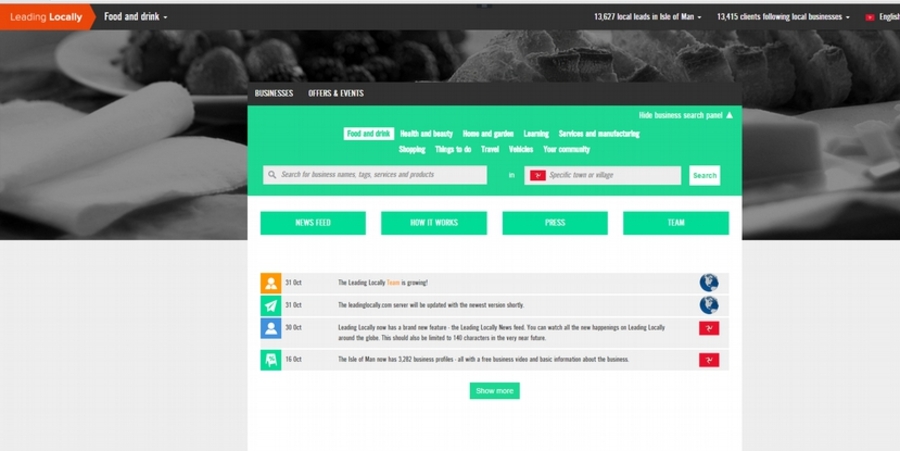Image resolution: width=900 pixels, height=451 pixels.
Task: Select Home and garden category
Action: tap(488, 134)
